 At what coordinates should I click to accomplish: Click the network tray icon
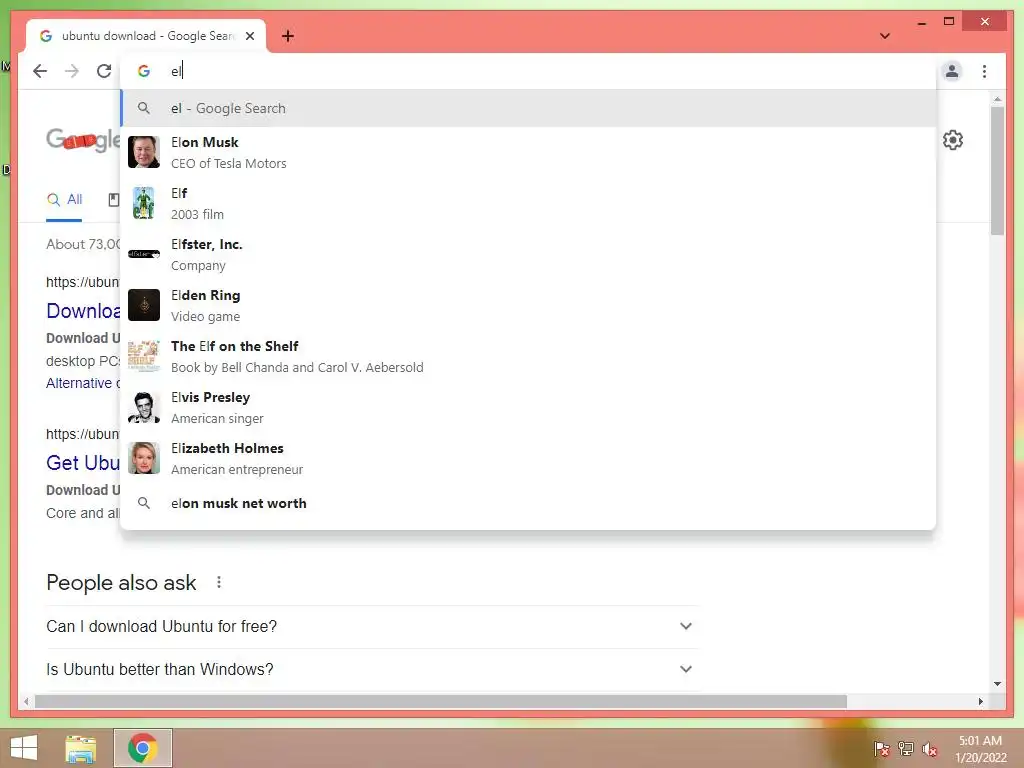pos(906,749)
